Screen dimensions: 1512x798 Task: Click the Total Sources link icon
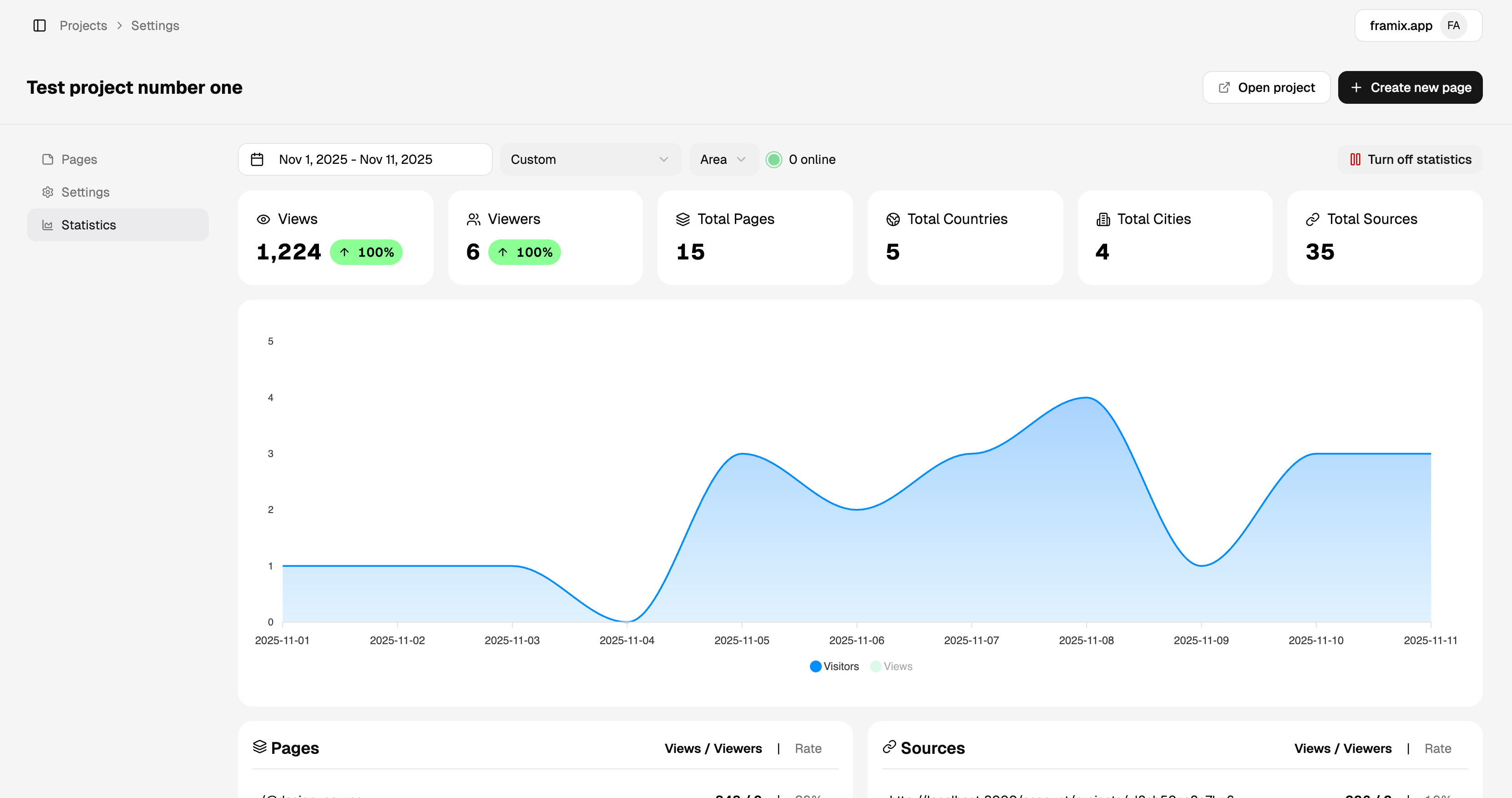coord(1312,219)
